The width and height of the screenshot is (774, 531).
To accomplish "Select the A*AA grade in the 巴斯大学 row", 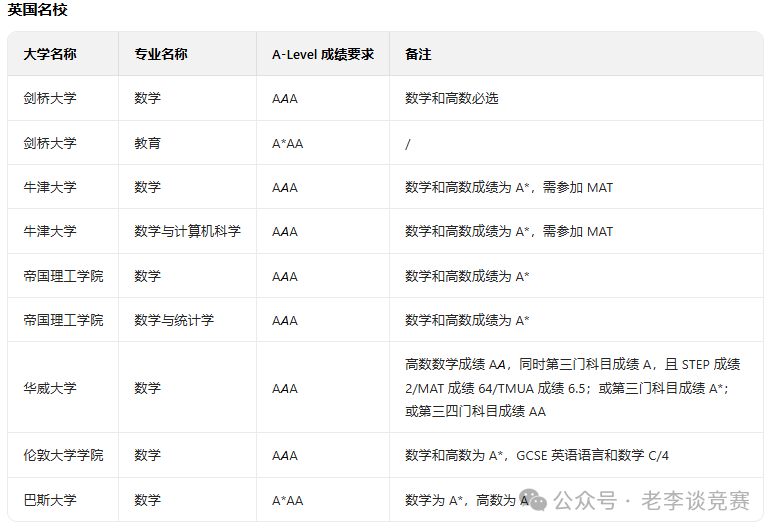I will [287, 500].
